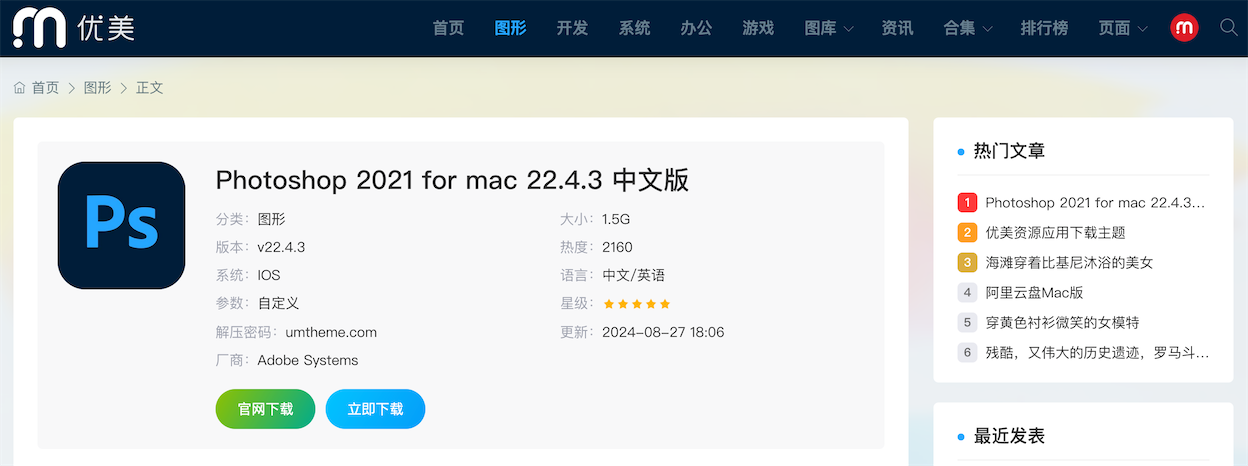Open the 开发 nav item
1248x466 pixels.
pos(572,28)
